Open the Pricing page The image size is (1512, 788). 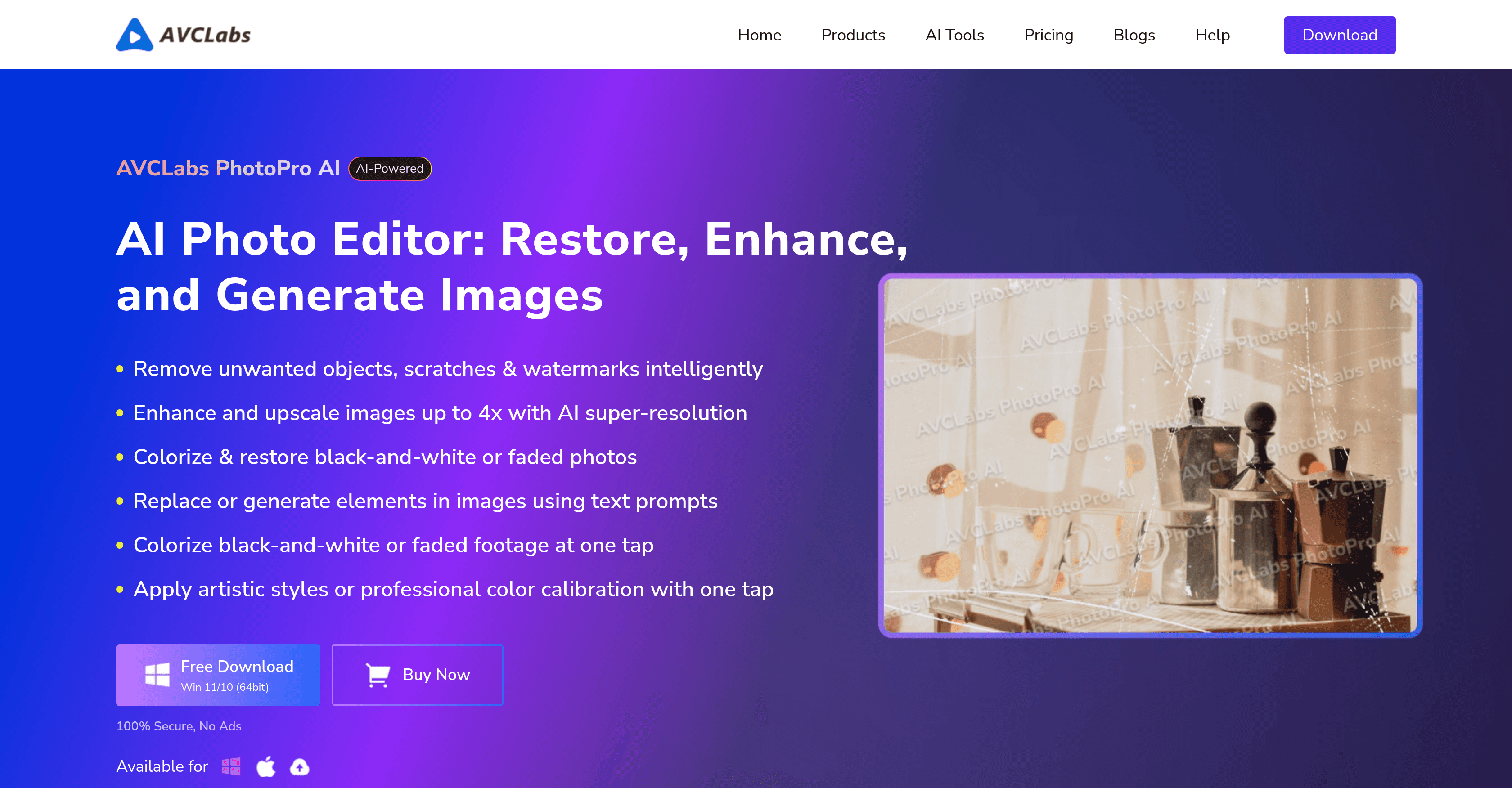tap(1048, 35)
